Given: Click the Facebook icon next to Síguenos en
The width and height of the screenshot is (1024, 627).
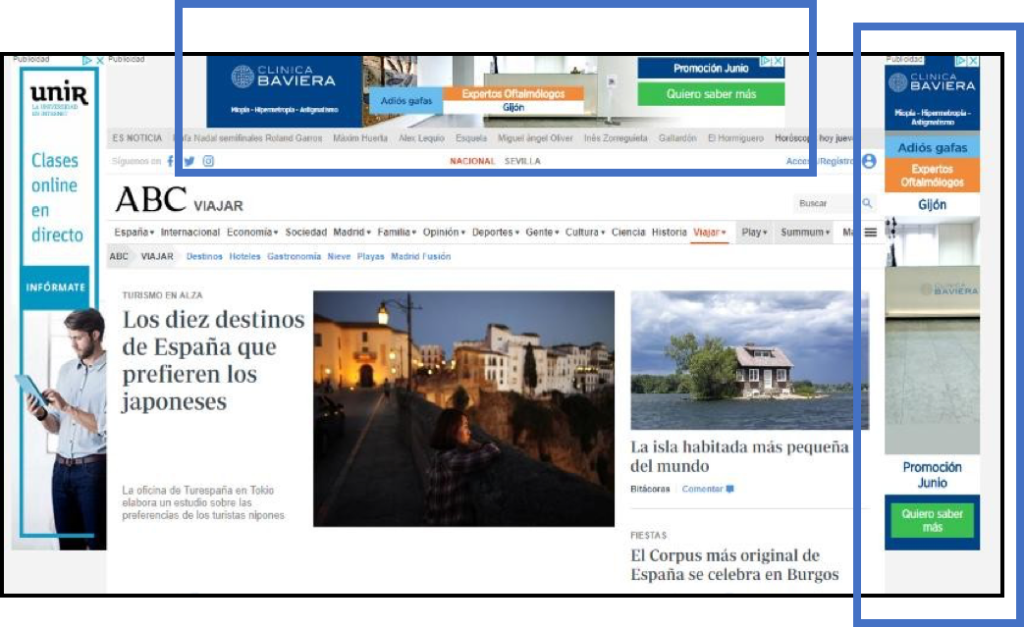Looking at the screenshot, I should click(x=170, y=161).
